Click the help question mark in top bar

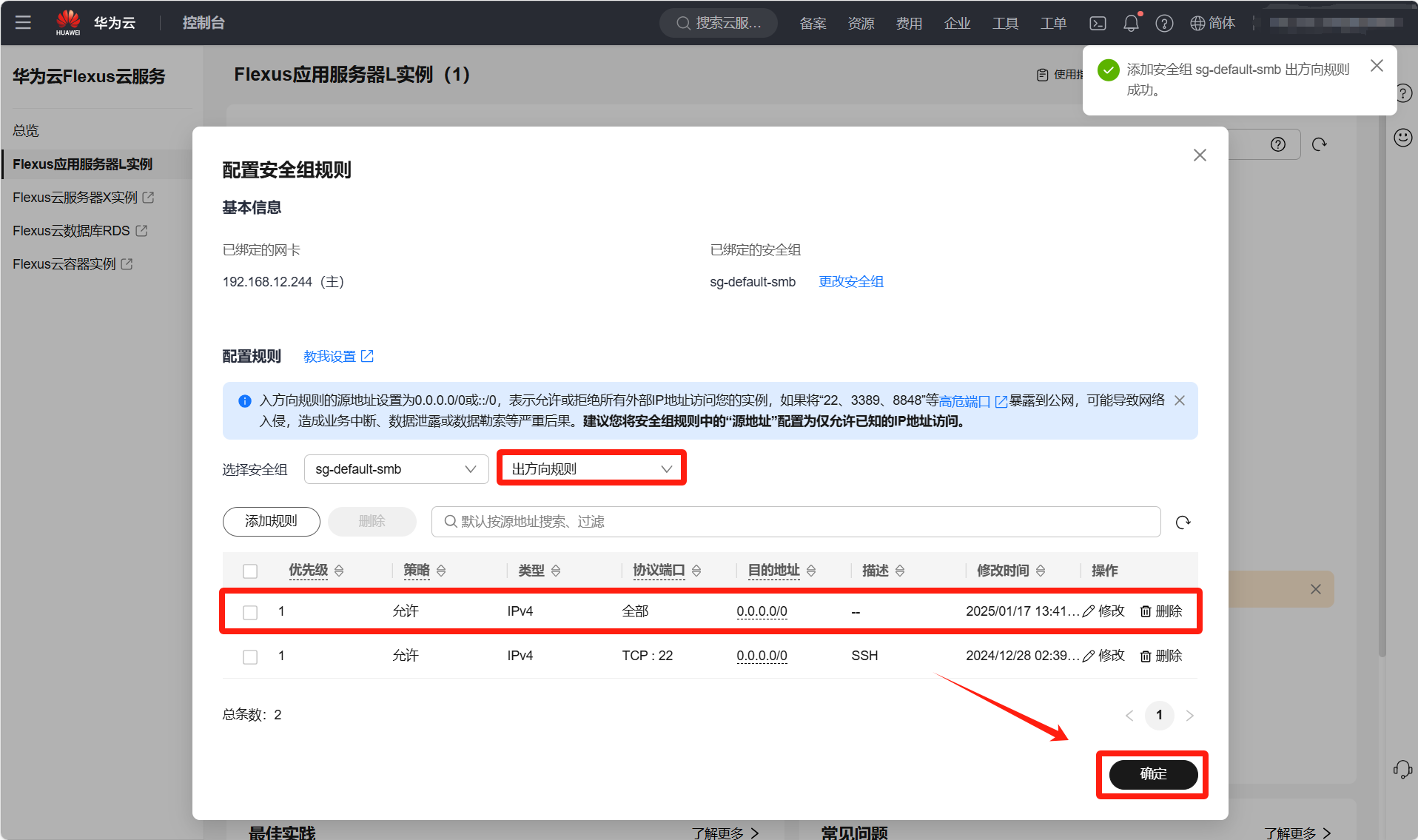point(1164,23)
